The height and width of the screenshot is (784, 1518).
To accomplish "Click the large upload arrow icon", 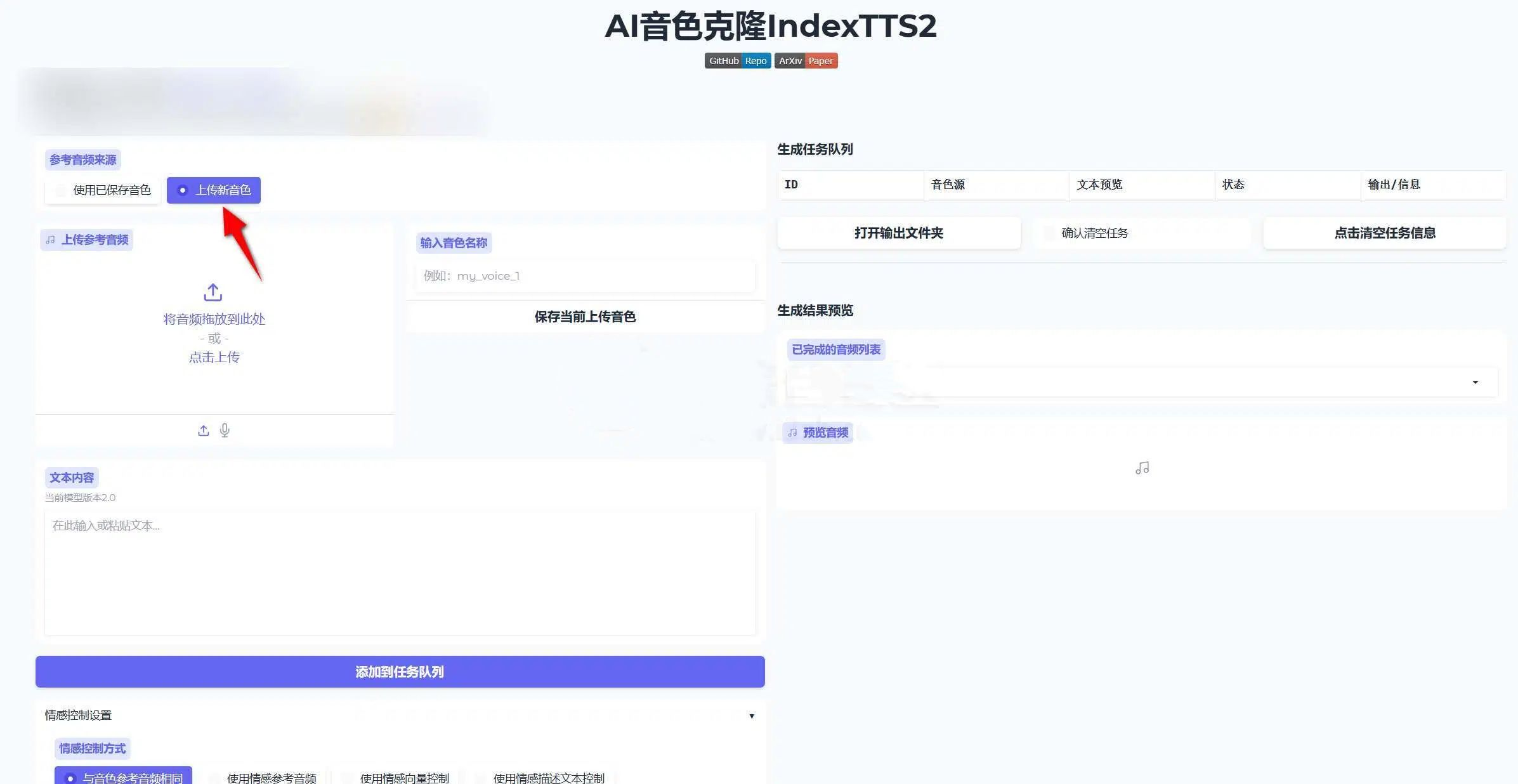I will pos(213,292).
